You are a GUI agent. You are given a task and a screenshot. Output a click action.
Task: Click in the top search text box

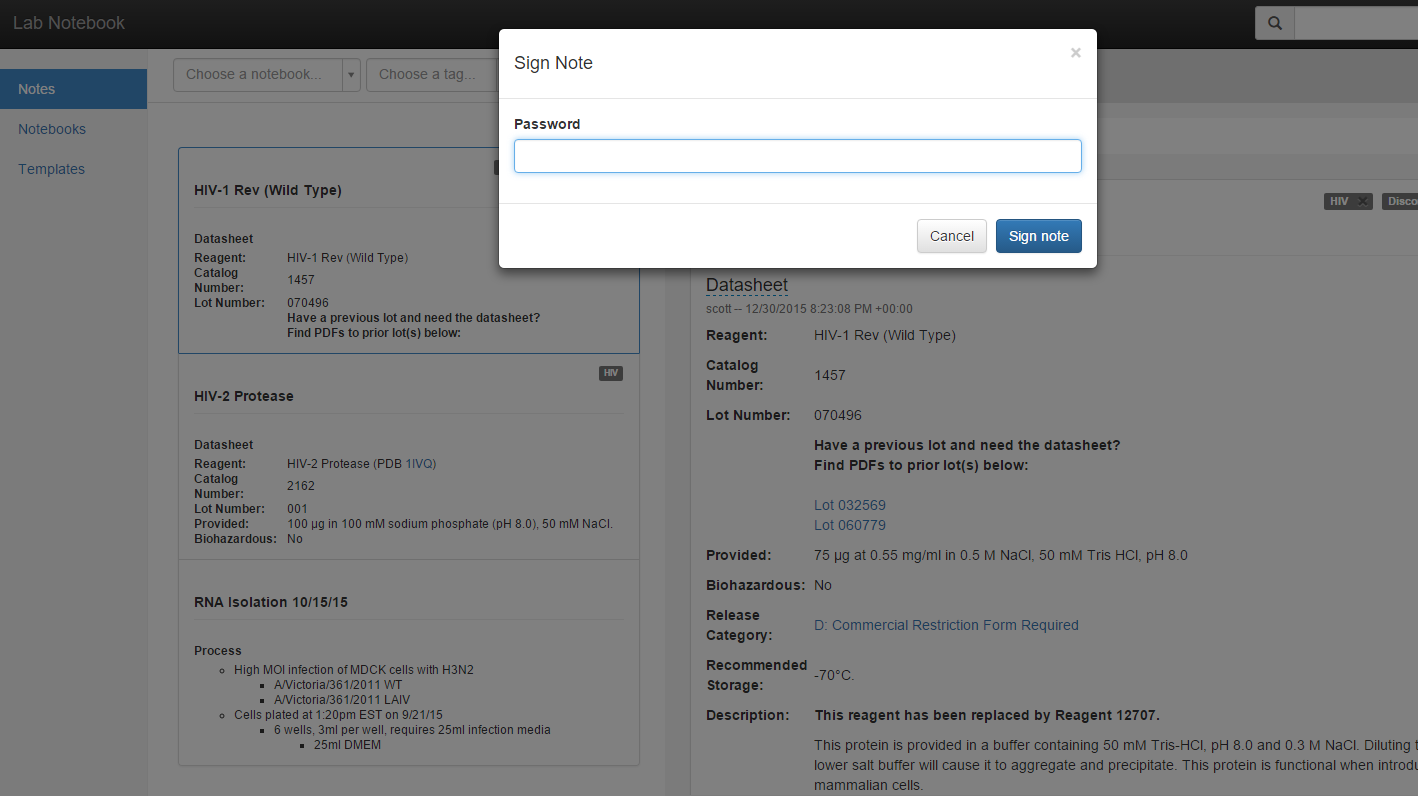click(1355, 23)
